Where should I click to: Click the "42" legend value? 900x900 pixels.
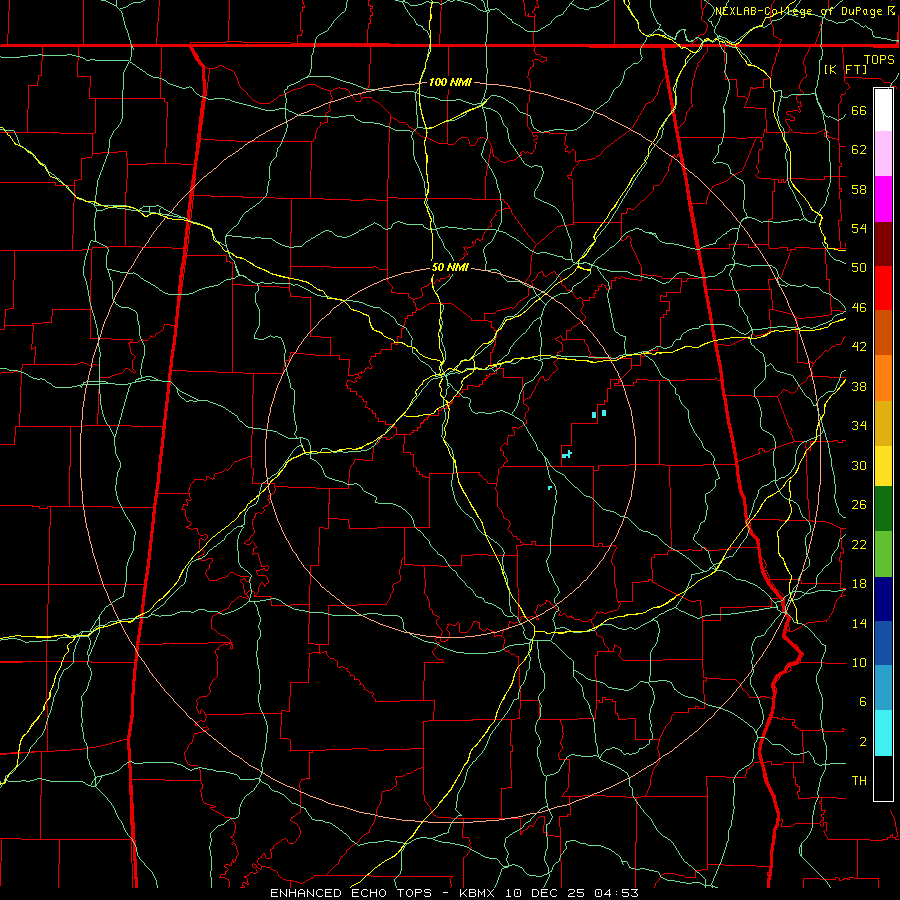(x=859, y=347)
